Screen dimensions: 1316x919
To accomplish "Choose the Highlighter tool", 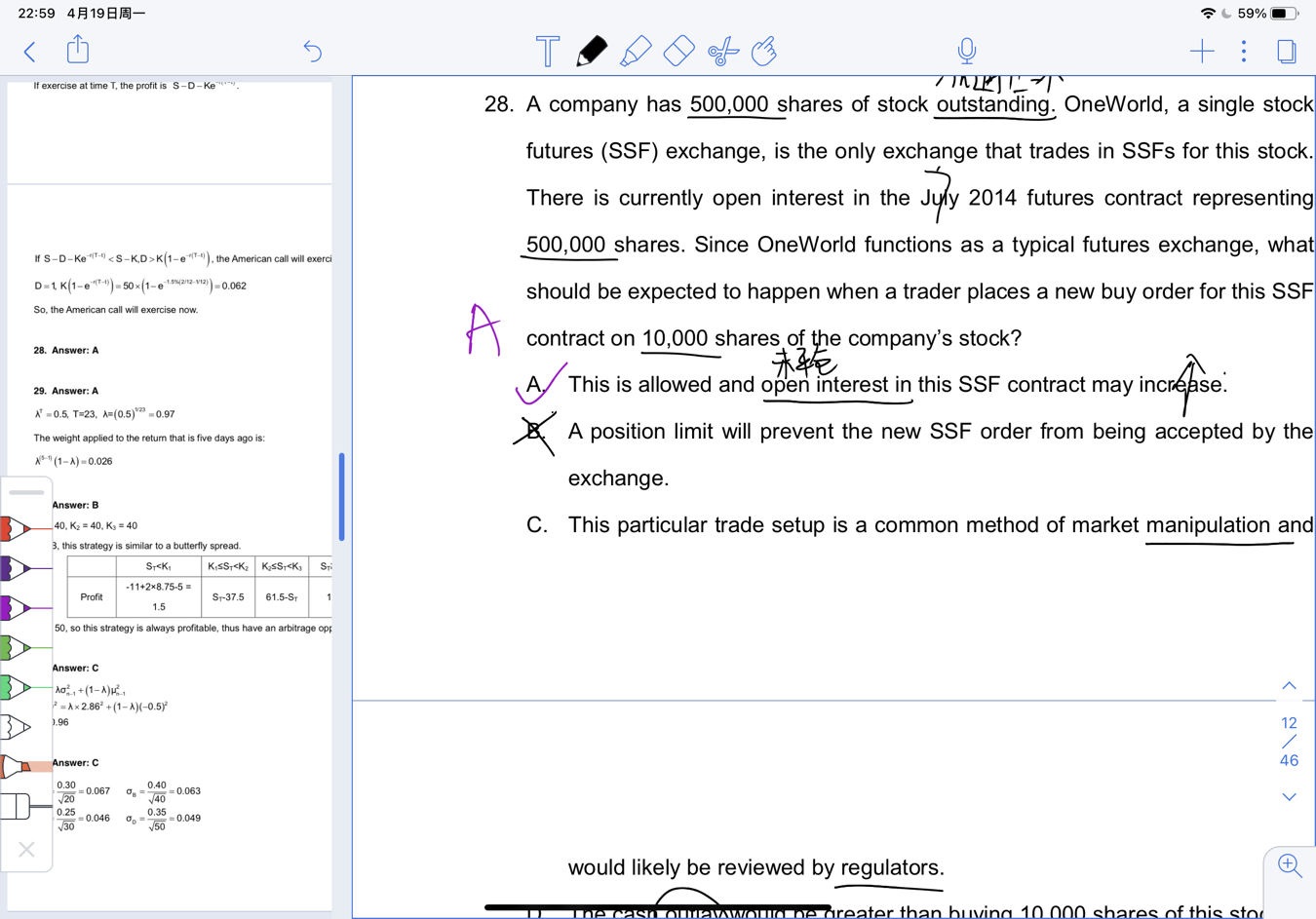I will click(x=635, y=51).
